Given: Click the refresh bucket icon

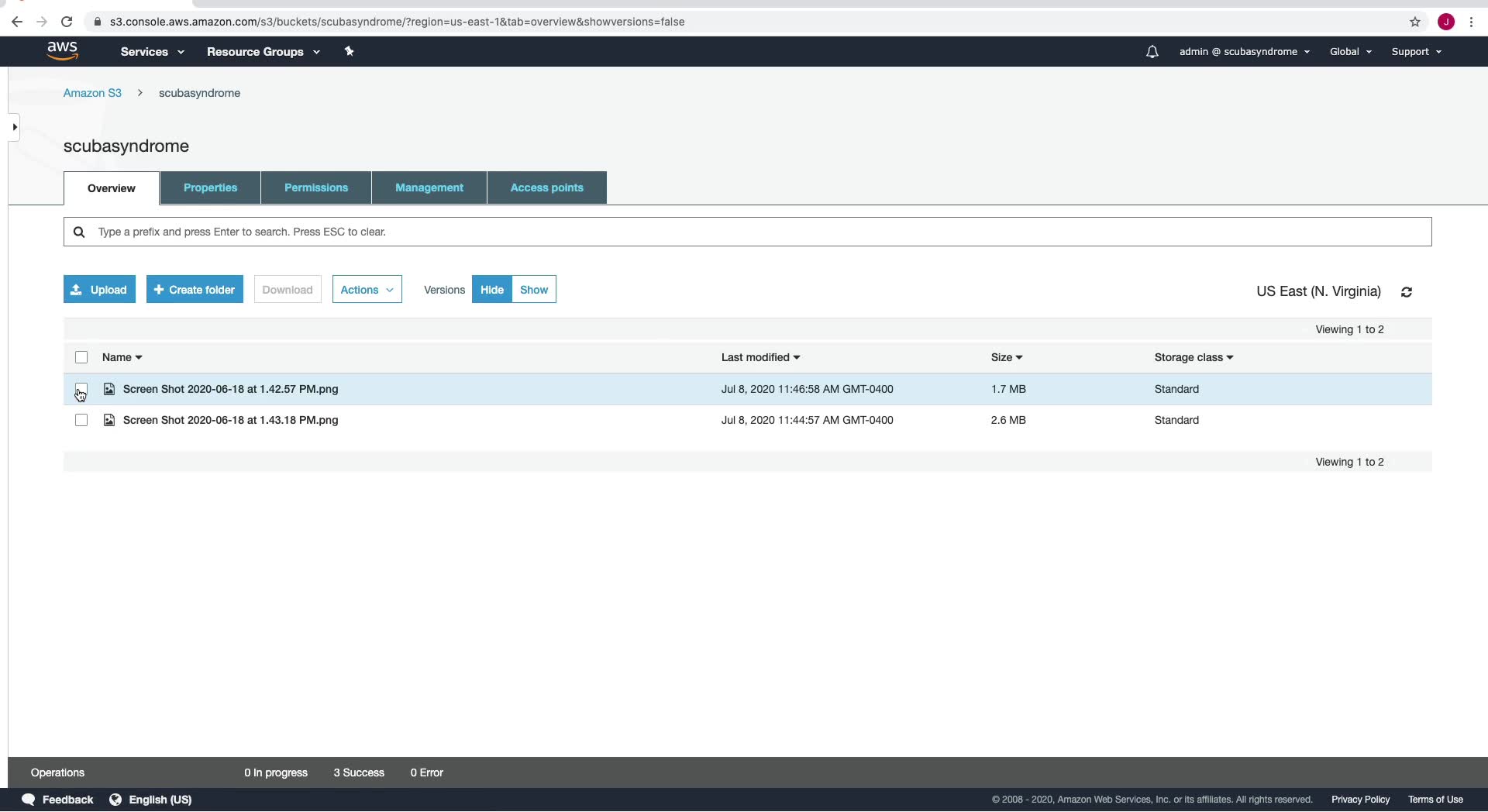Looking at the screenshot, I should [x=1407, y=292].
